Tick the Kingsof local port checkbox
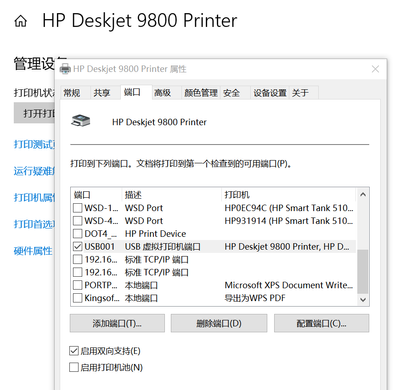The image size is (400, 390). 78,298
